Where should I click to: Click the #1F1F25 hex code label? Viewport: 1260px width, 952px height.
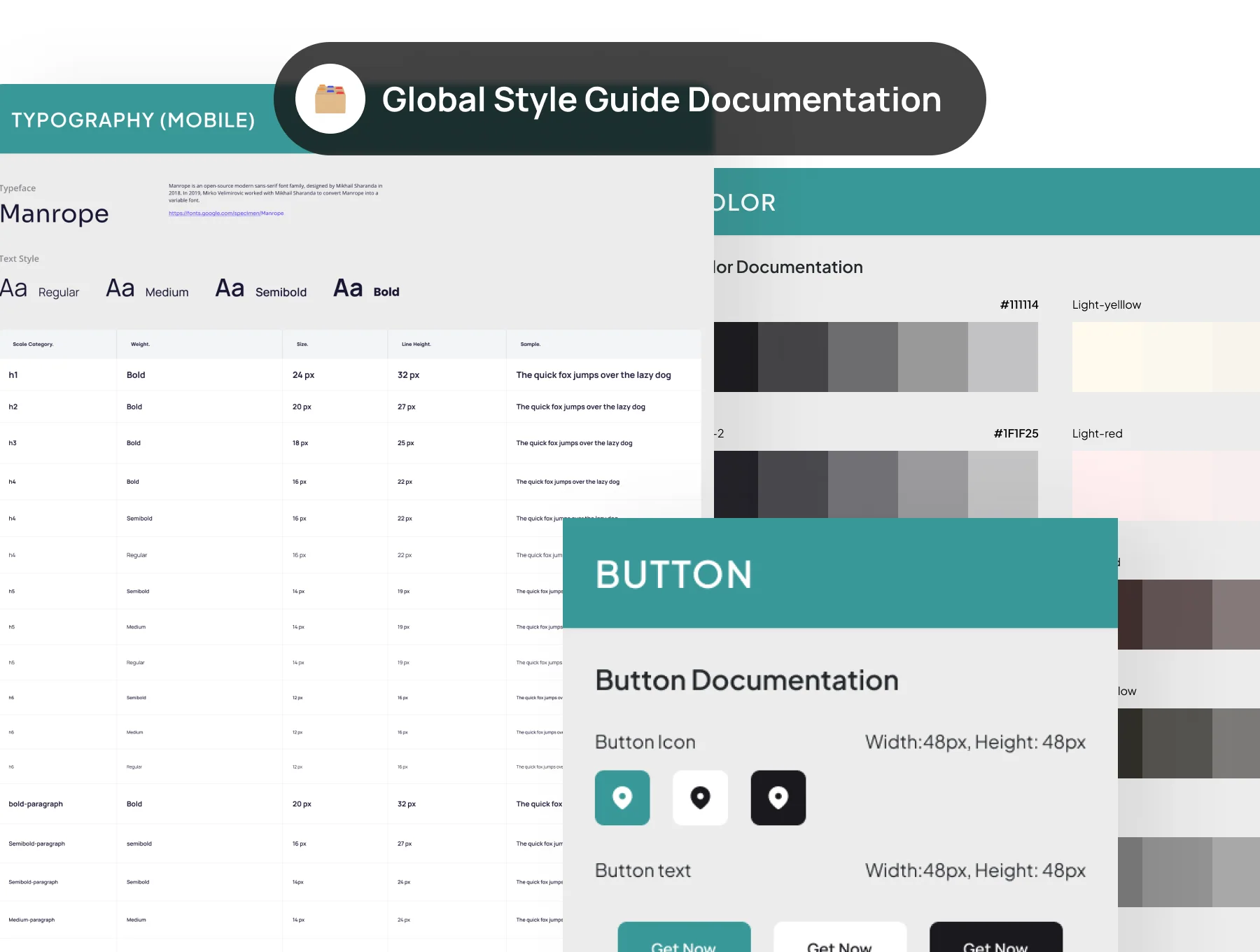(x=1016, y=433)
